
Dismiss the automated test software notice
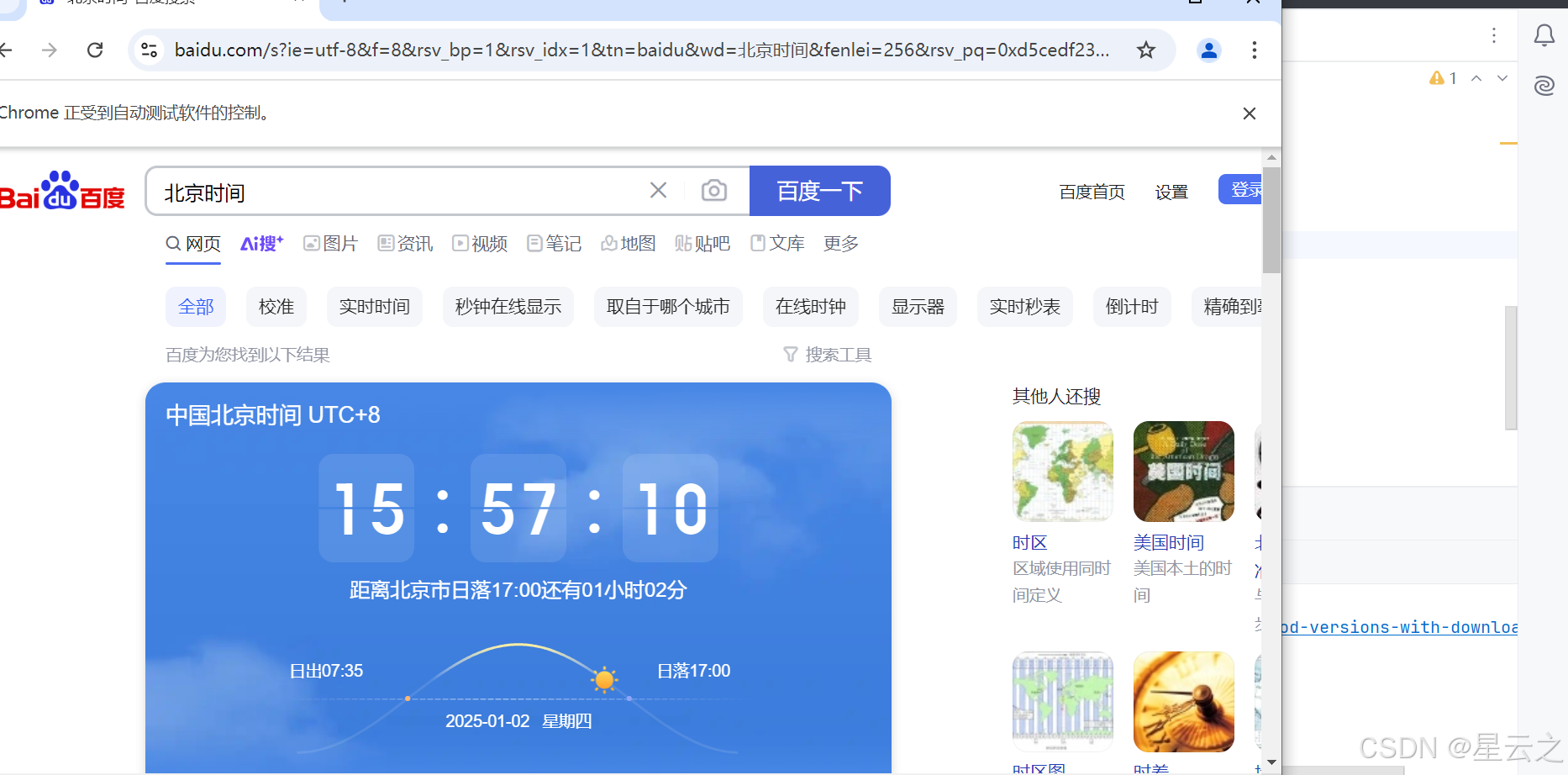click(1250, 113)
